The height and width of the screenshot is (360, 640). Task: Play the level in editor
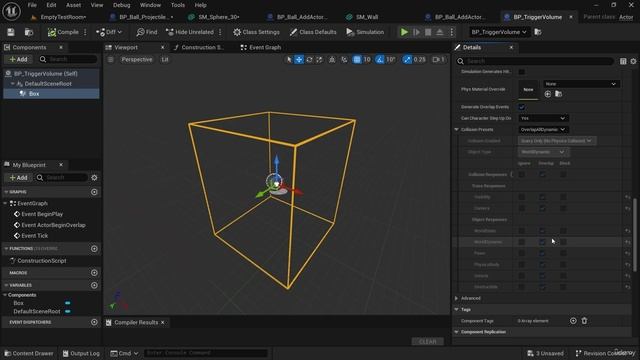[404, 32]
